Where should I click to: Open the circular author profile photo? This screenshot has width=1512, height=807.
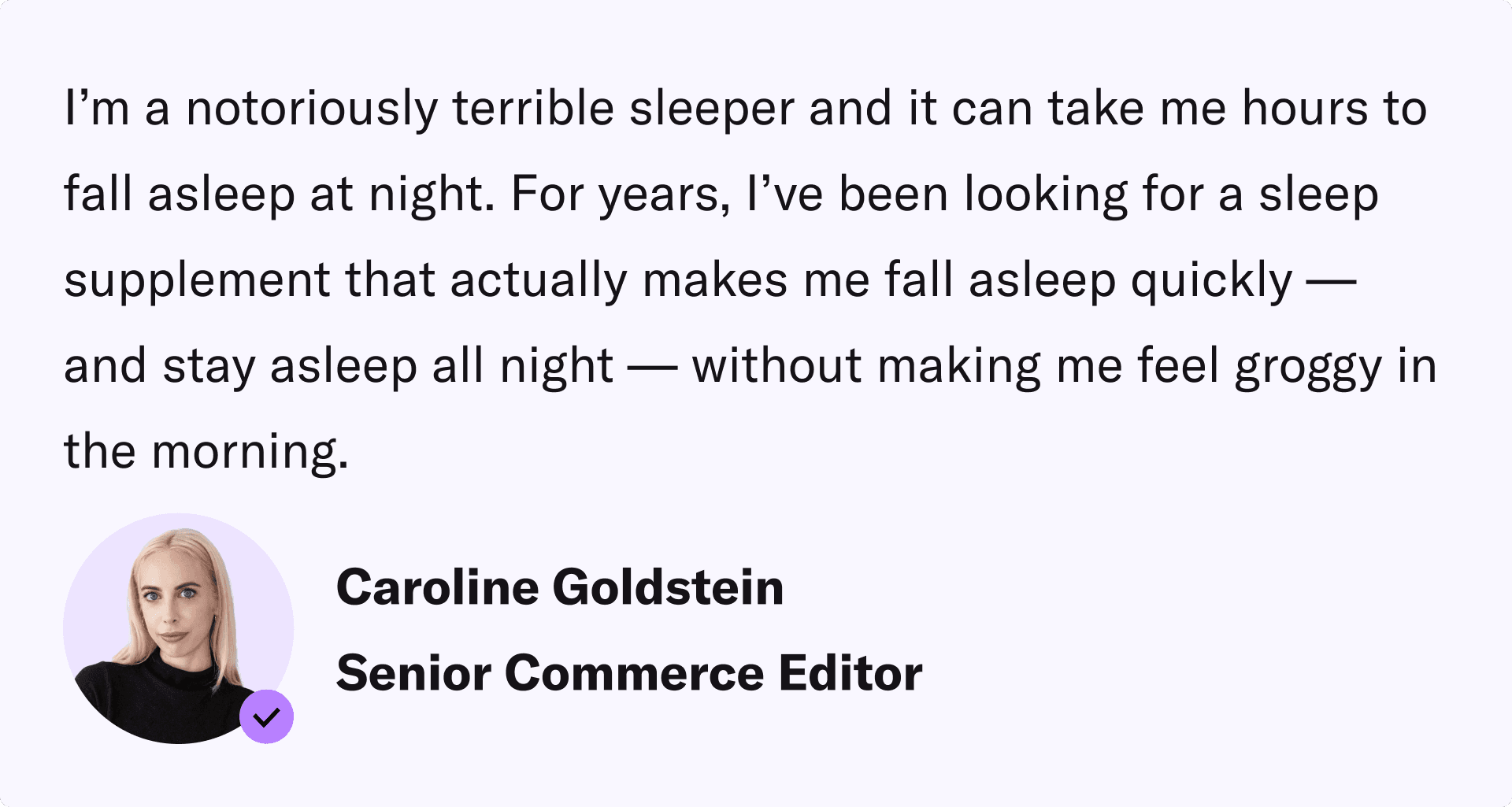178,627
